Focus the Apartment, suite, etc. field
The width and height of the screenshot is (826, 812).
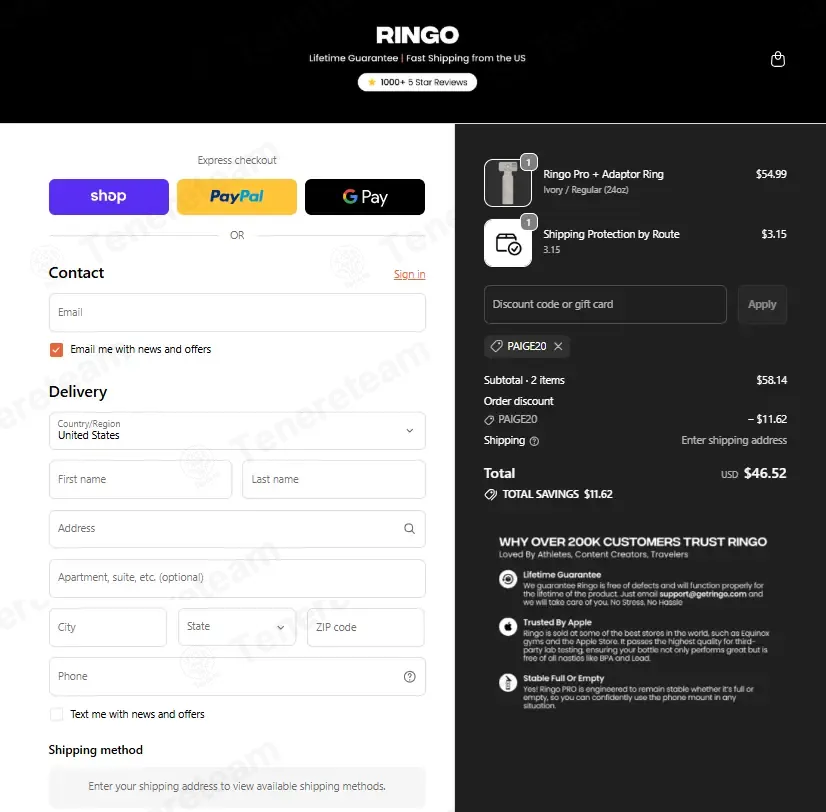[x=237, y=578]
